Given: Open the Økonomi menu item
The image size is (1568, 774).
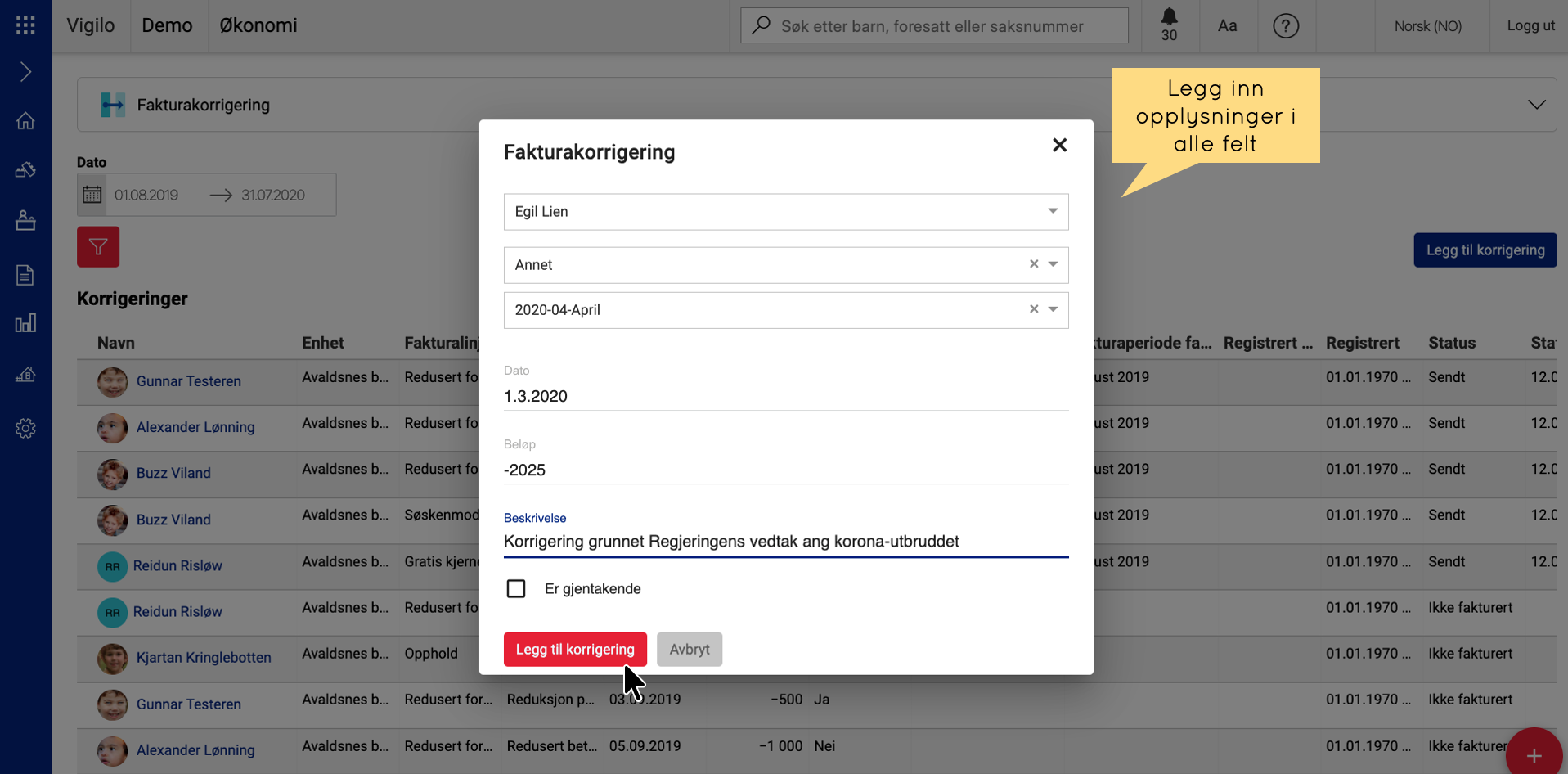Looking at the screenshot, I should click(x=258, y=25).
